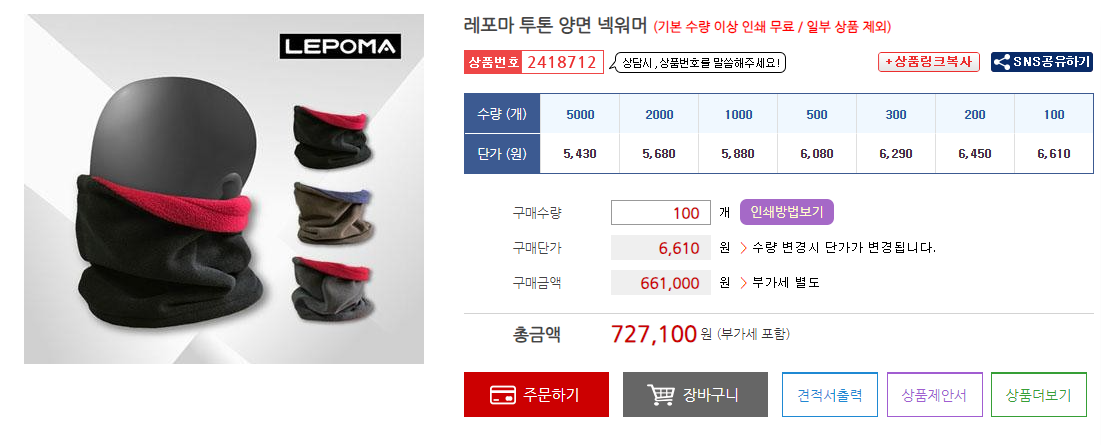Click the 구매단가 unit price field

click(661, 248)
